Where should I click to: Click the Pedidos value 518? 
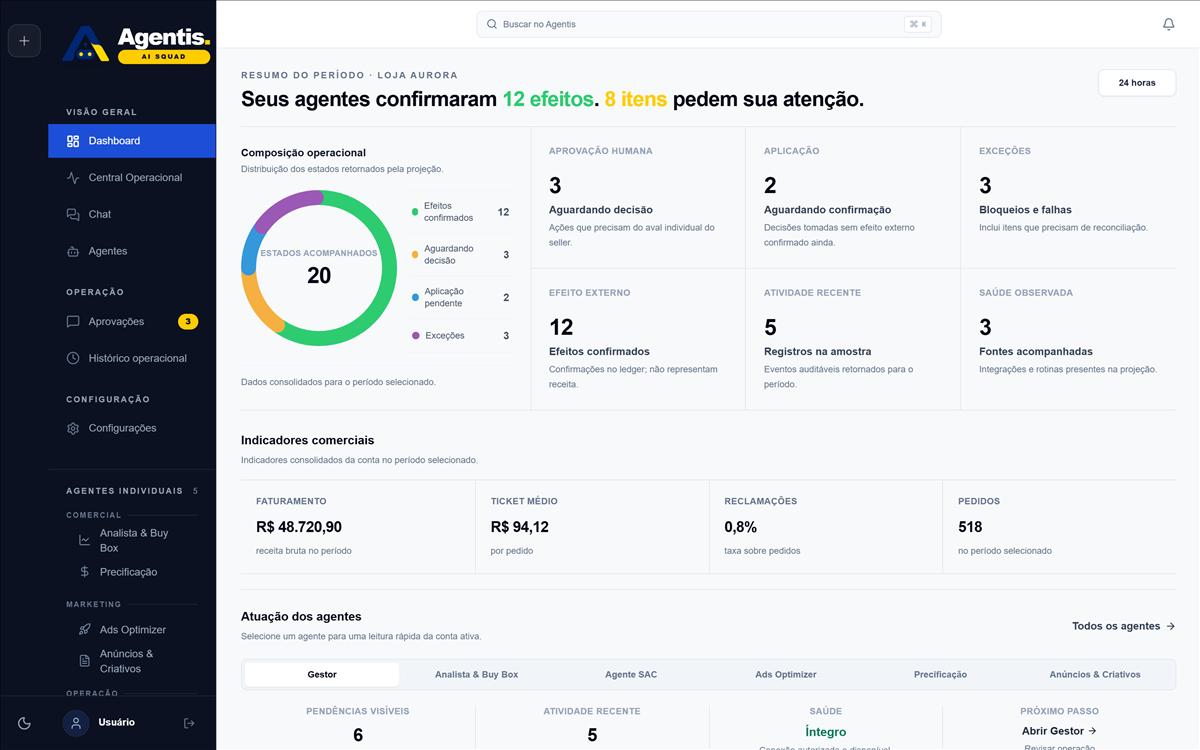tap(970, 527)
